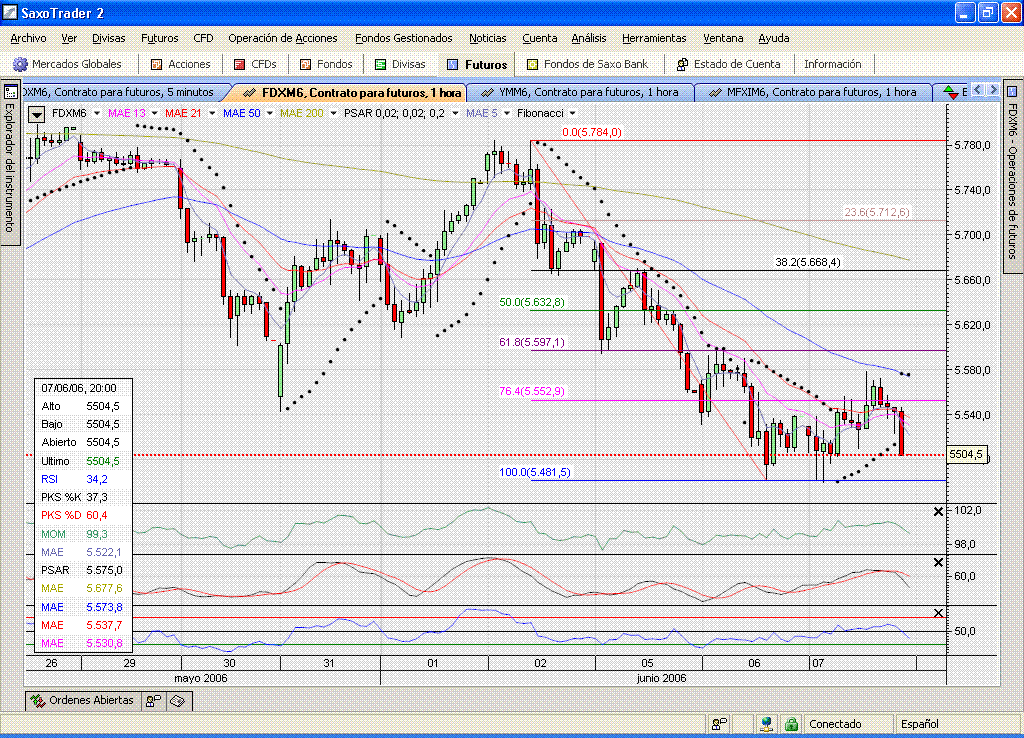This screenshot has height=738, width=1024.
Task: Open Fondos de Saxo Bank icon
Action: [x=532, y=64]
